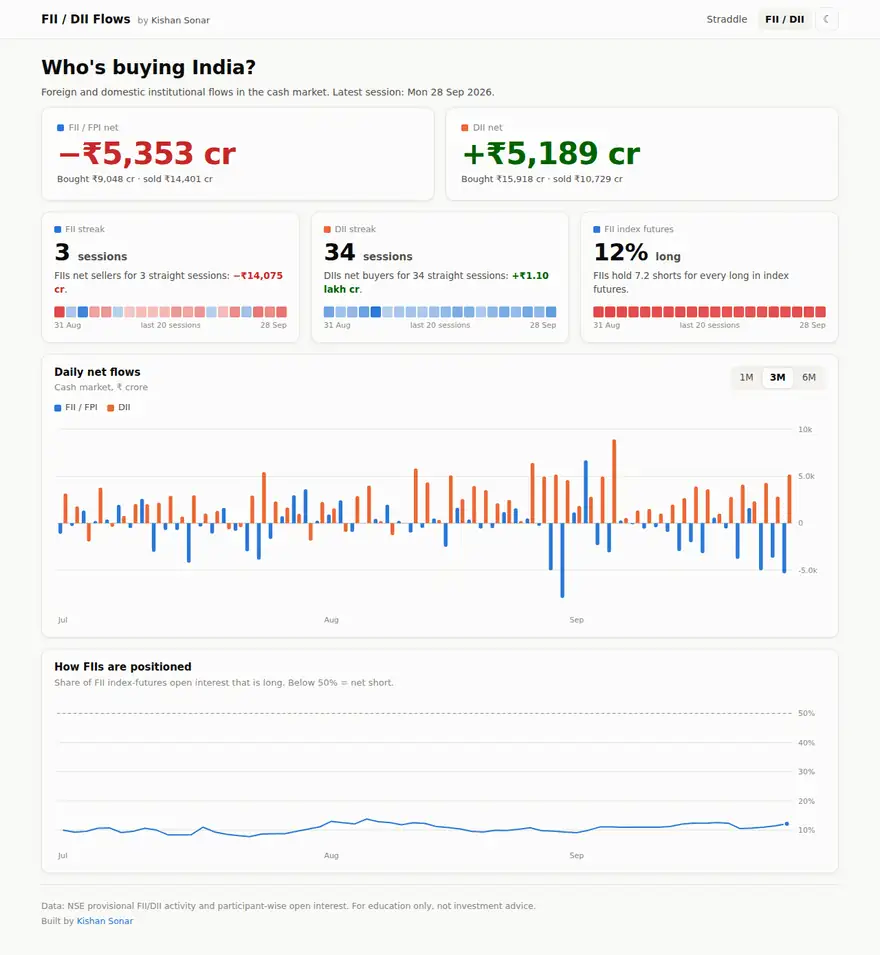Viewport: 880px width, 955px height.
Task: Click the 'Who's buying India?' heading
Action: pyautogui.click(x=149, y=67)
